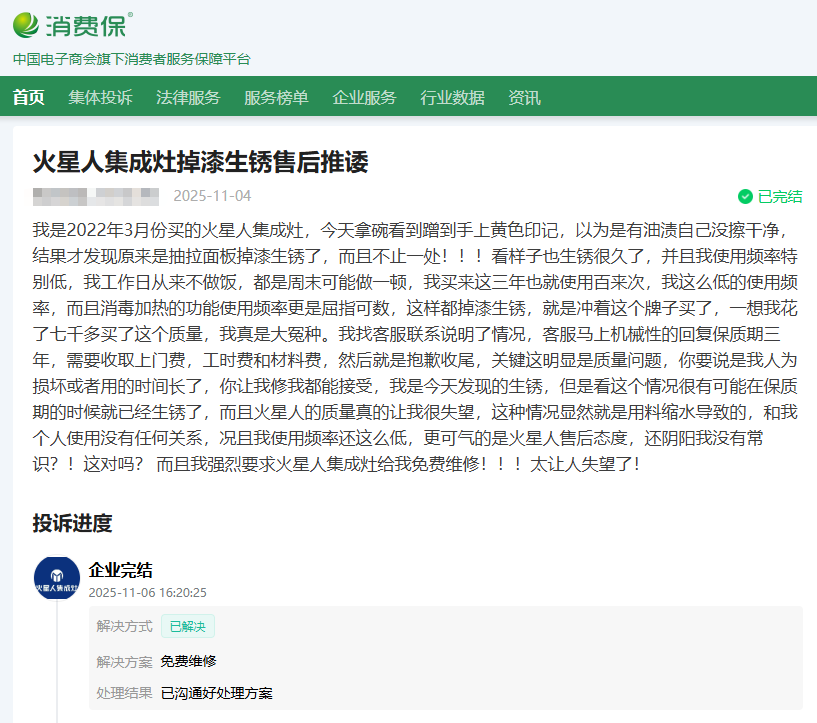
Task: Switch to the 服务榜单 tab
Action: tap(276, 97)
